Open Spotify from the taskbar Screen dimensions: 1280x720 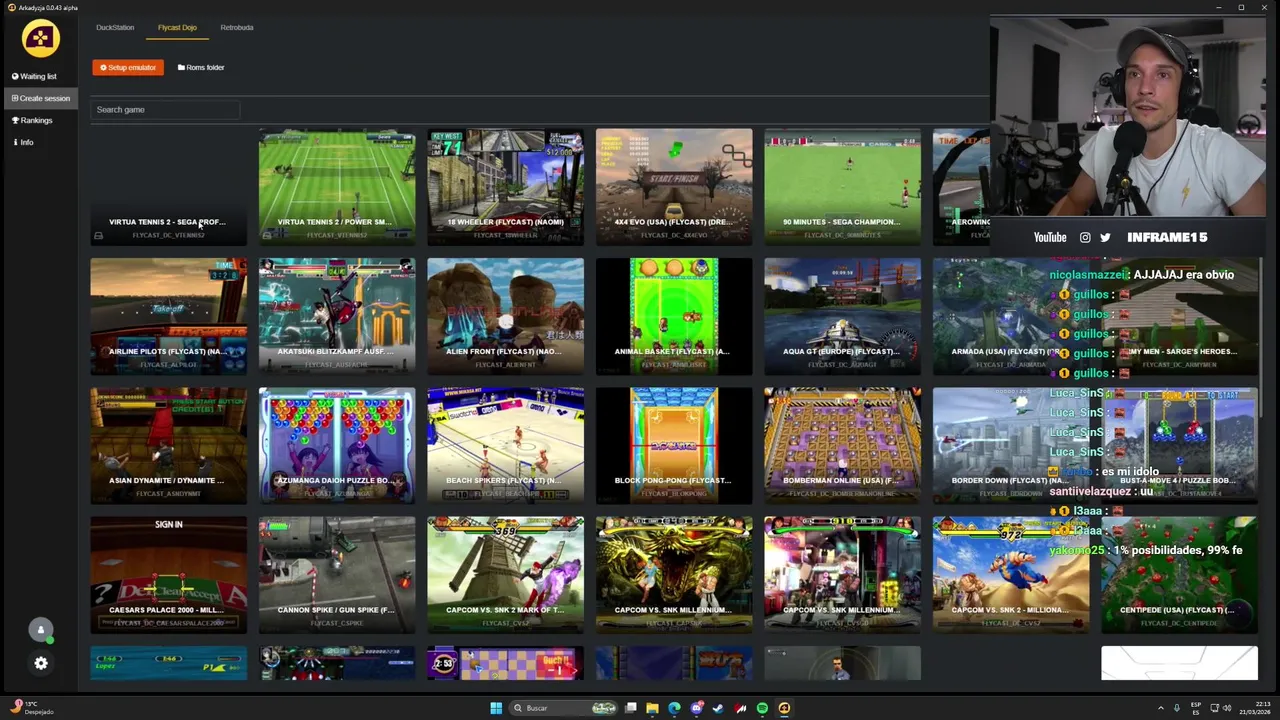tap(762, 708)
